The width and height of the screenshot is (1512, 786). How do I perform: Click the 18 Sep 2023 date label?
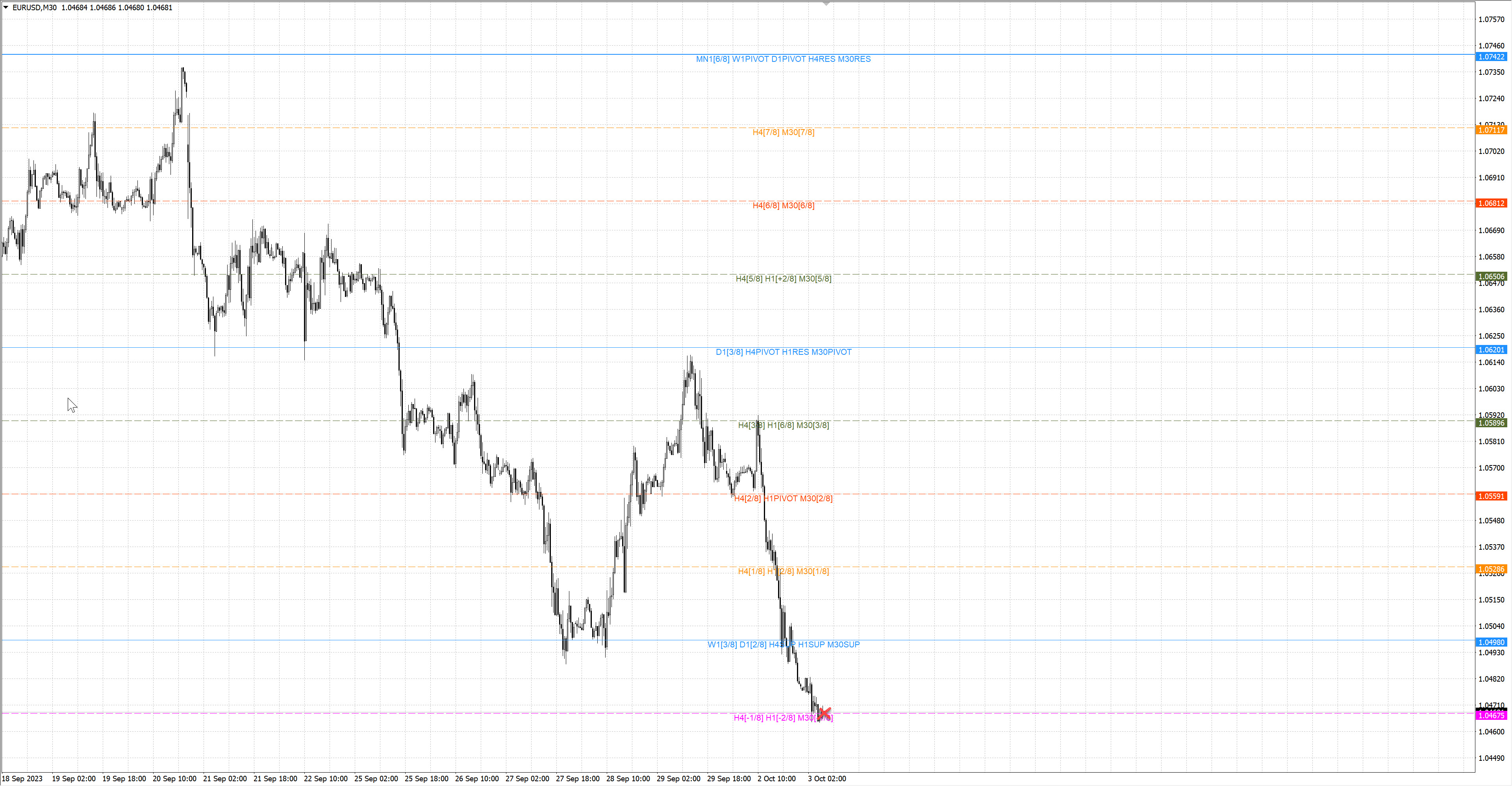click(x=22, y=779)
